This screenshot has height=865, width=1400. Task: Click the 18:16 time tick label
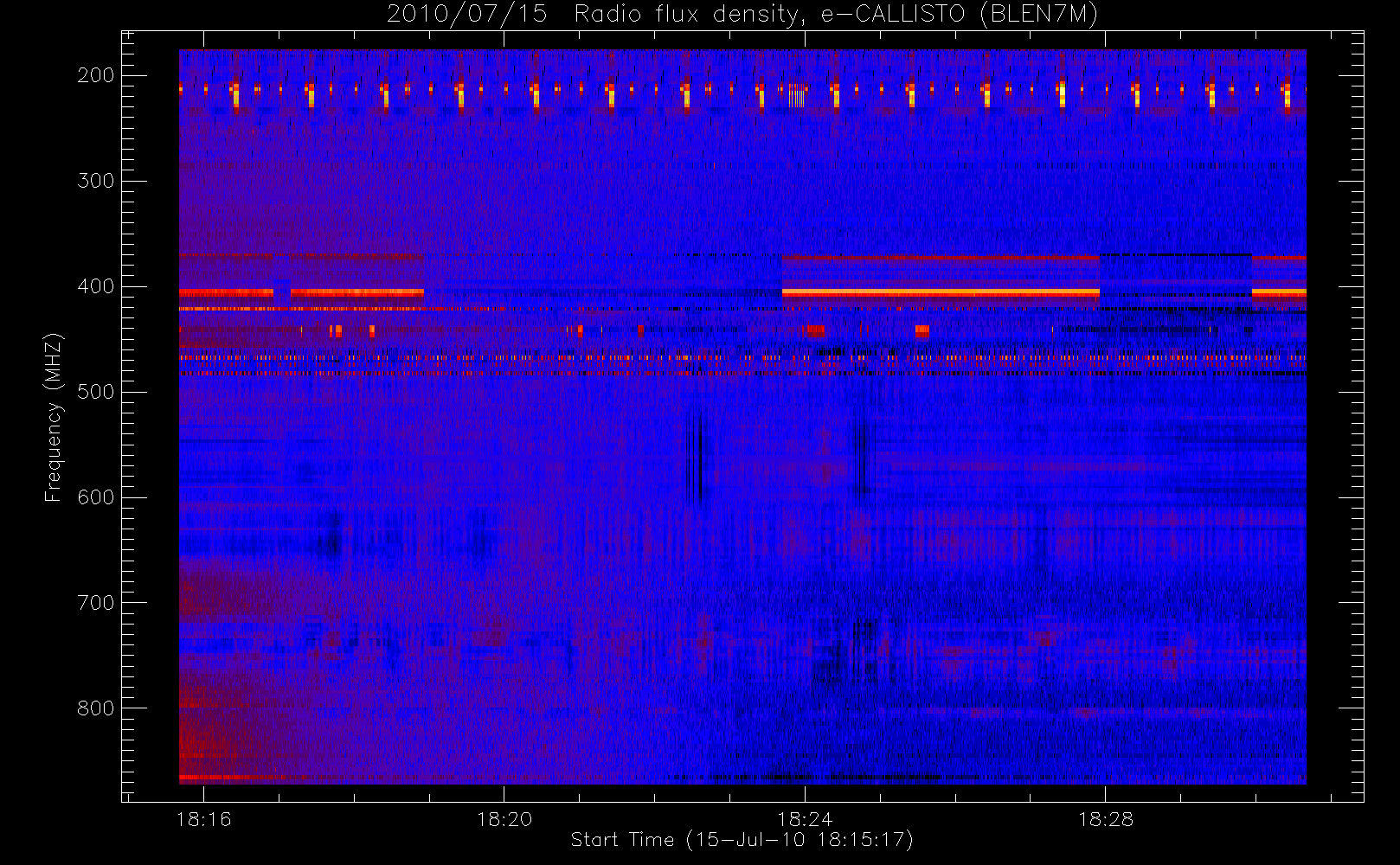(x=203, y=819)
